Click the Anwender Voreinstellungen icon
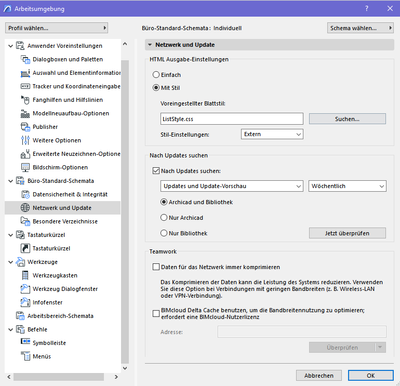Image resolution: width=400 pixels, height=386 pixels. (20, 46)
